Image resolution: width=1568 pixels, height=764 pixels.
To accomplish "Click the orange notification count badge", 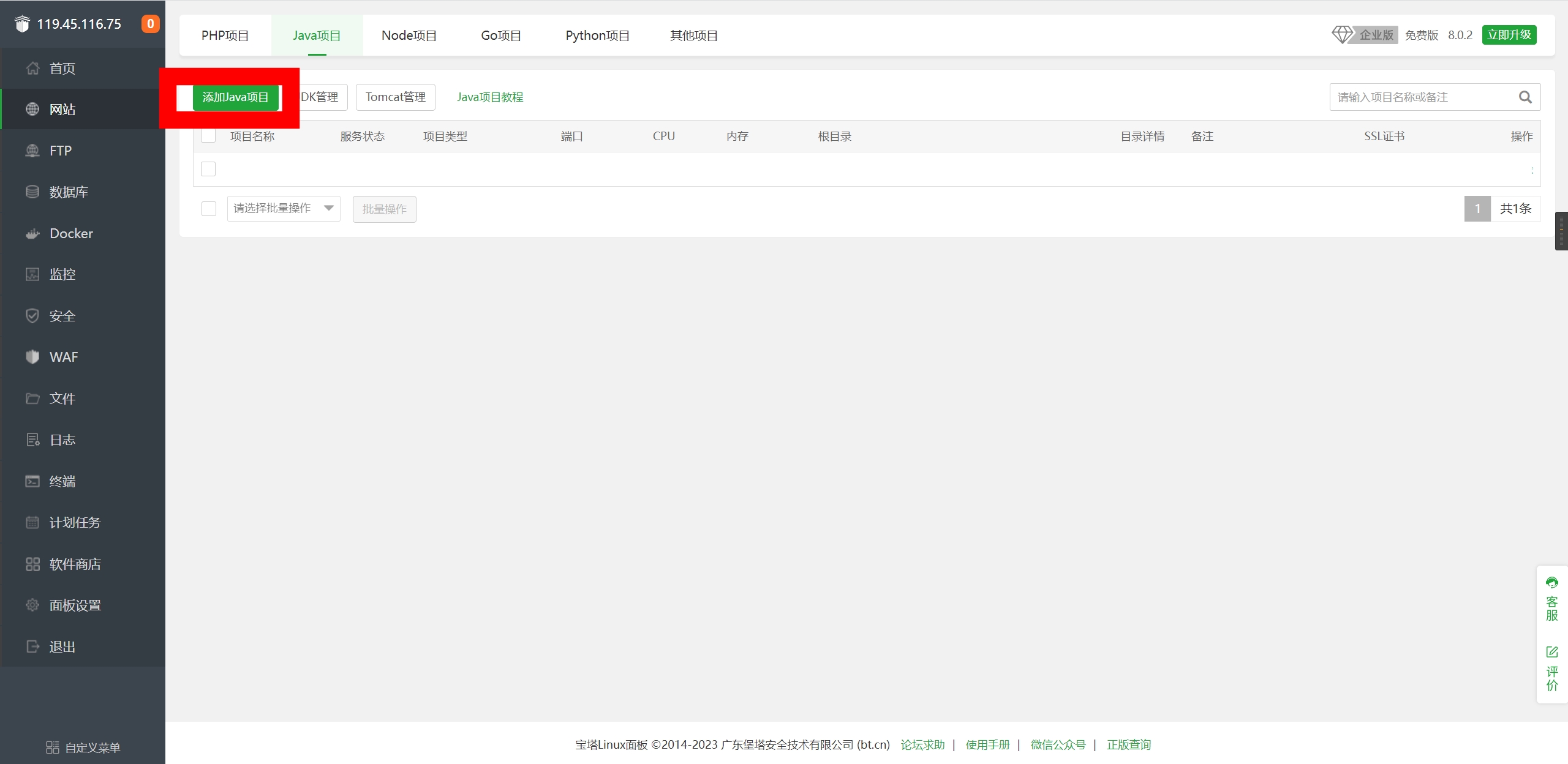I will point(150,24).
